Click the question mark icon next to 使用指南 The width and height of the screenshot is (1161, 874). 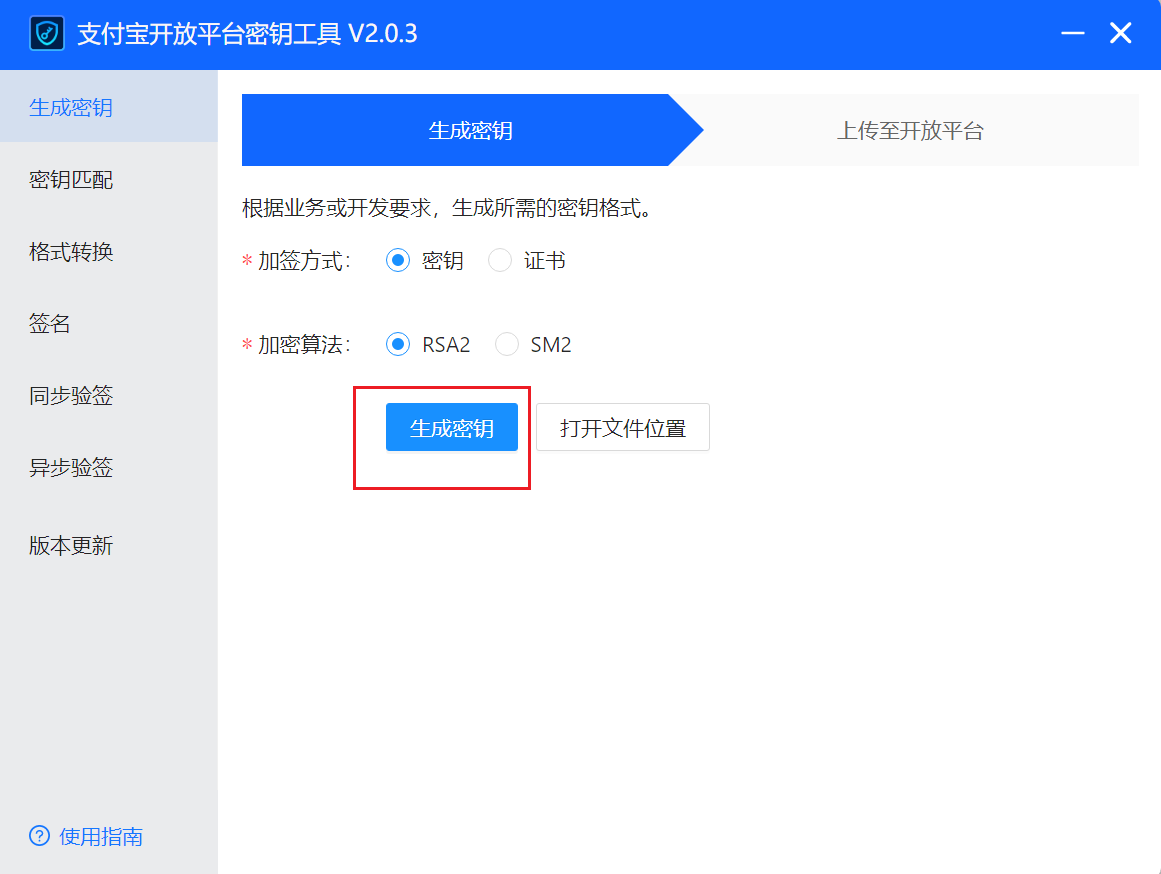[38, 837]
